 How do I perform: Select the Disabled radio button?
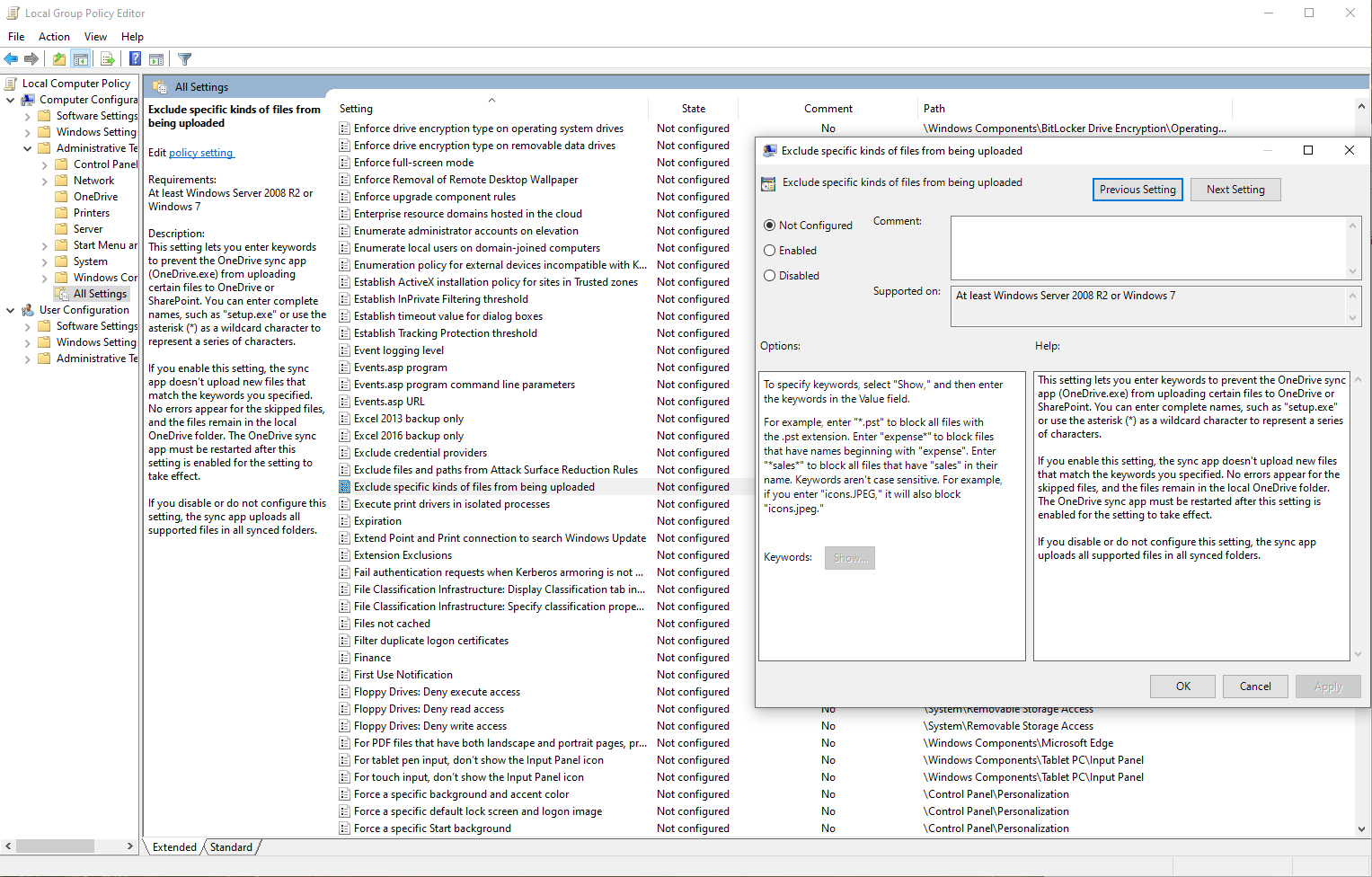click(x=770, y=276)
